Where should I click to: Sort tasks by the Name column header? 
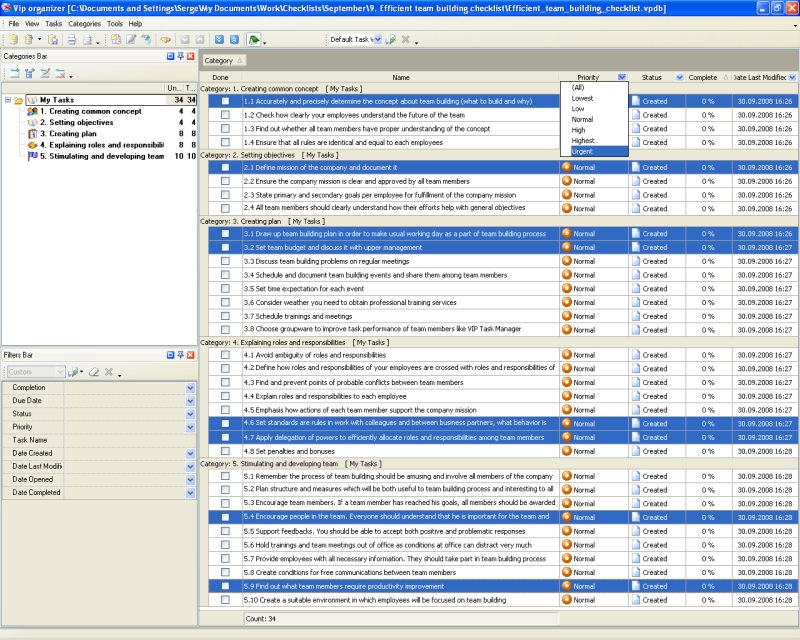click(400, 77)
